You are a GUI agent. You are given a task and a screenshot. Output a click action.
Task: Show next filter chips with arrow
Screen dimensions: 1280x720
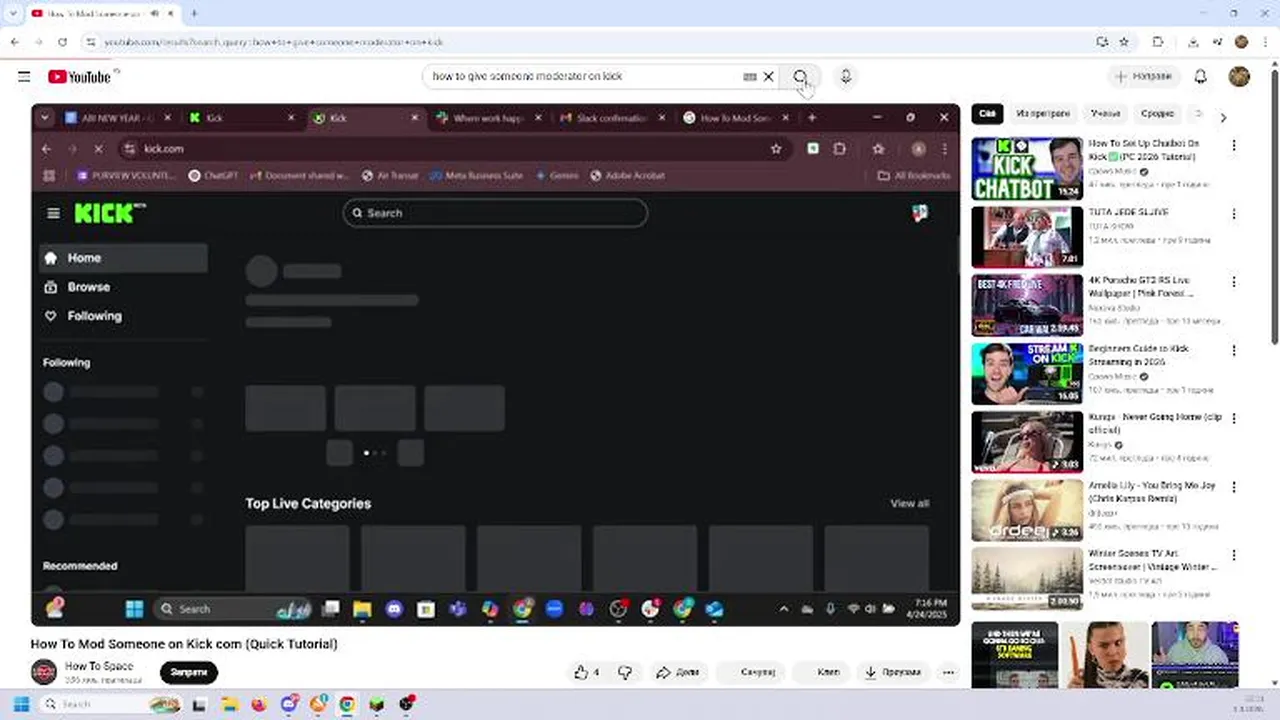tap(1223, 117)
